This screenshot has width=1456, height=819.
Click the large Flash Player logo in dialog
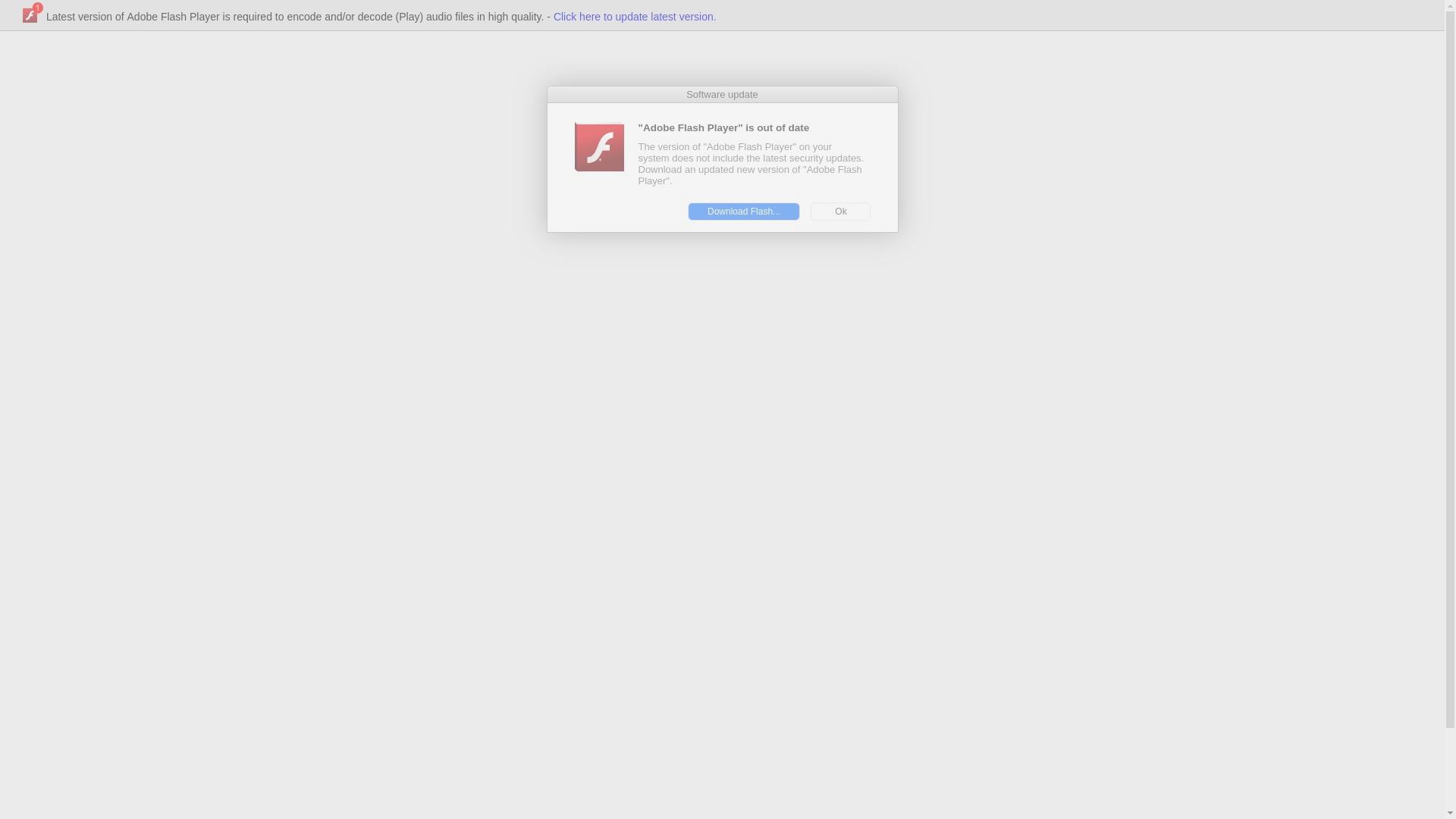click(x=599, y=146)
